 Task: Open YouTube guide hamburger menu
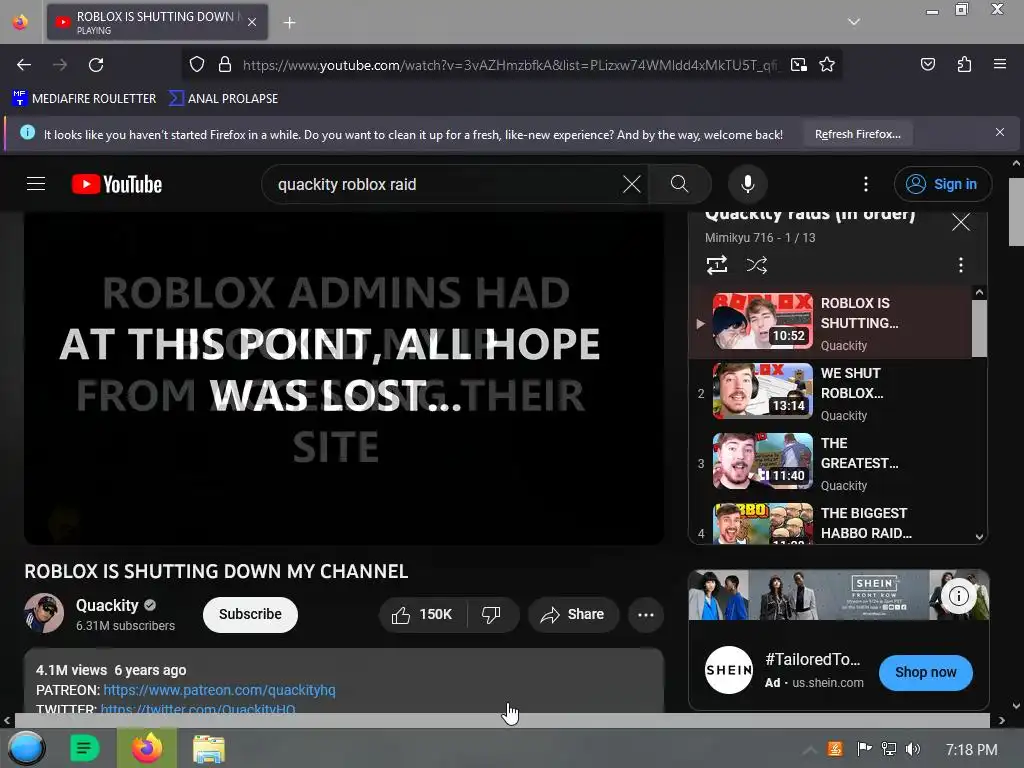[x=36, y=184]
